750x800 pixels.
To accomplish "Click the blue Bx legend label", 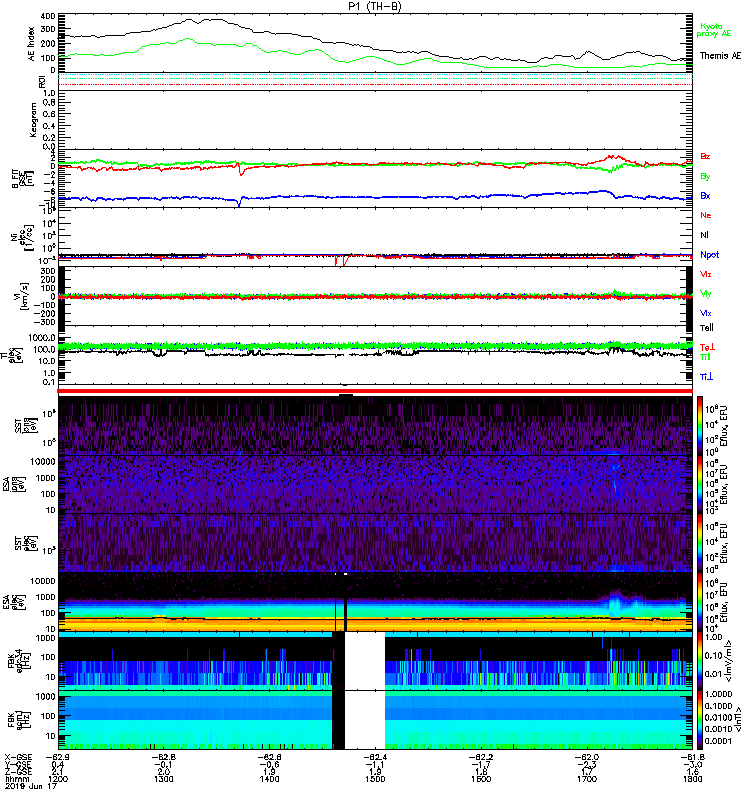I will [705, 196].
